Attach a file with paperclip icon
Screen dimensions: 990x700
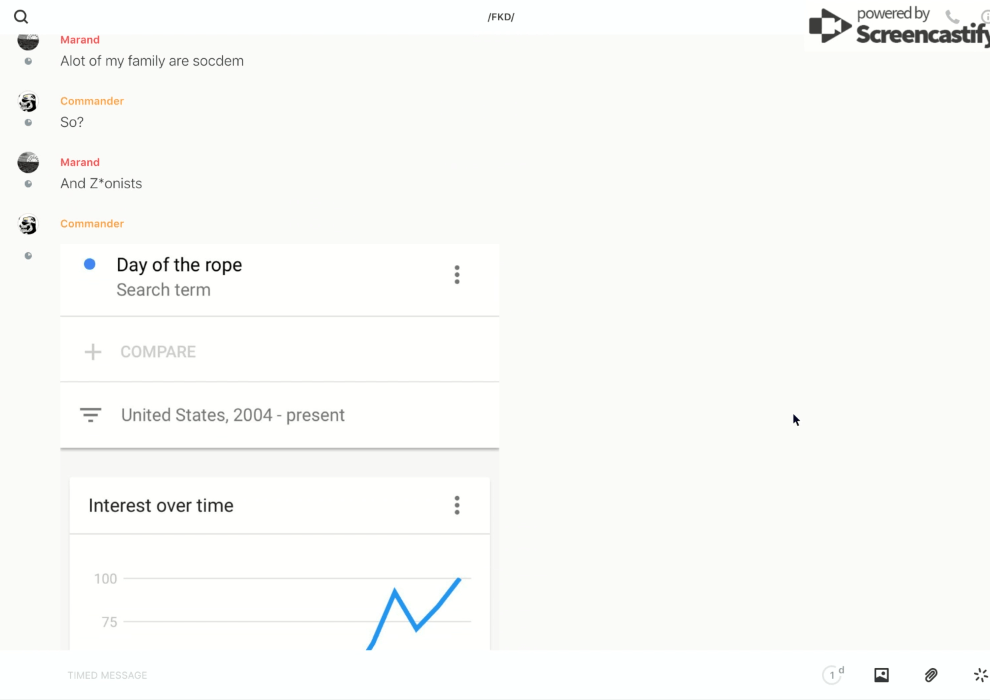tap(931, 675)
